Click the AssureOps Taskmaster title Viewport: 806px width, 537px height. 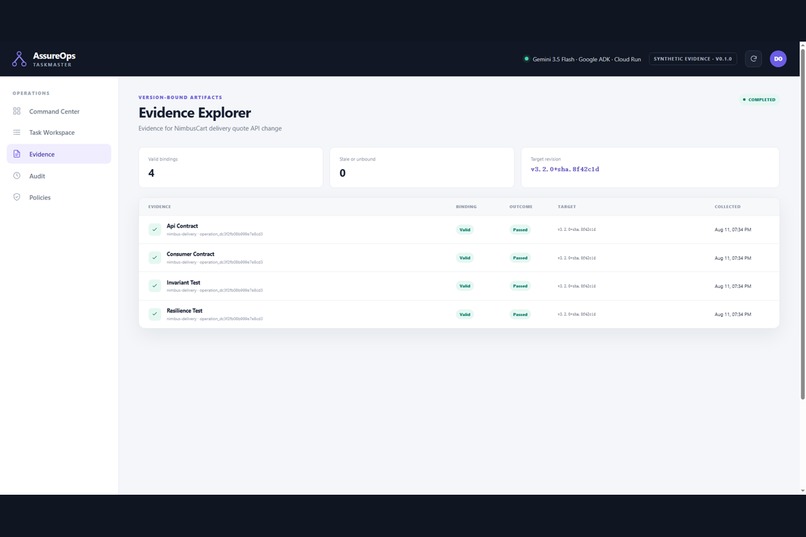click(x=54, y=59)
